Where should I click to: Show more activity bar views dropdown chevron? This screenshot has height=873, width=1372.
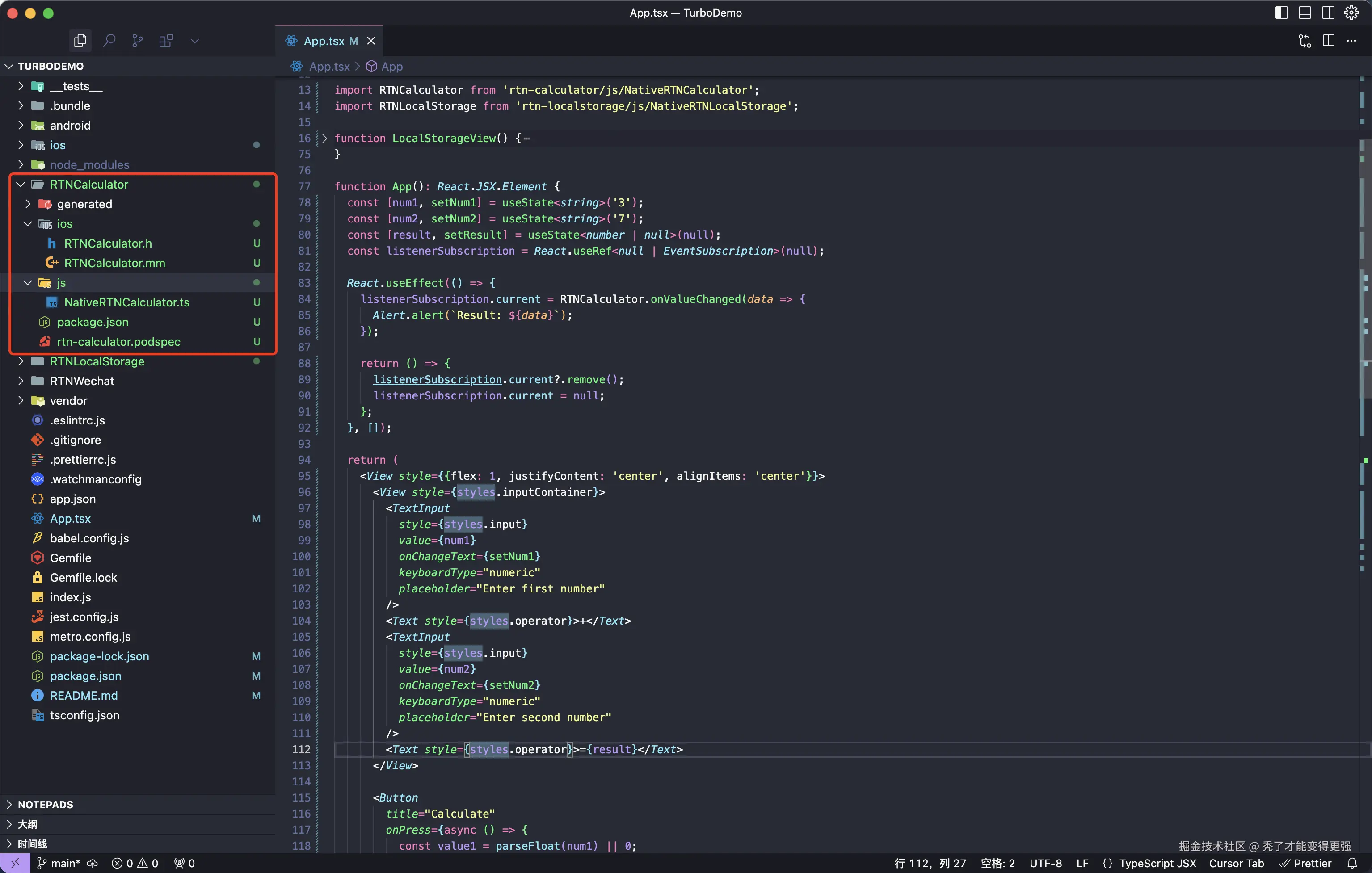(194, 40)
